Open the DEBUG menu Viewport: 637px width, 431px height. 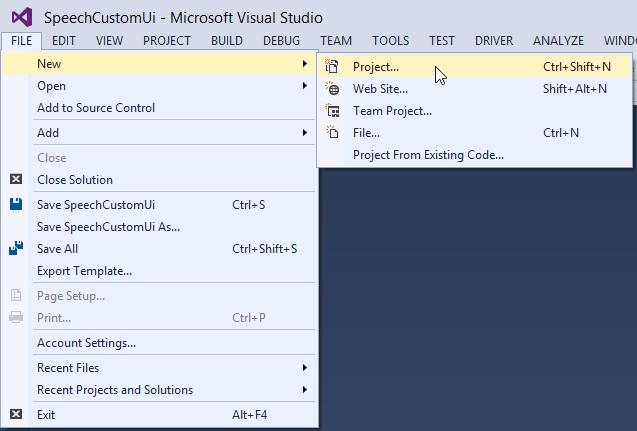[281, 41]
